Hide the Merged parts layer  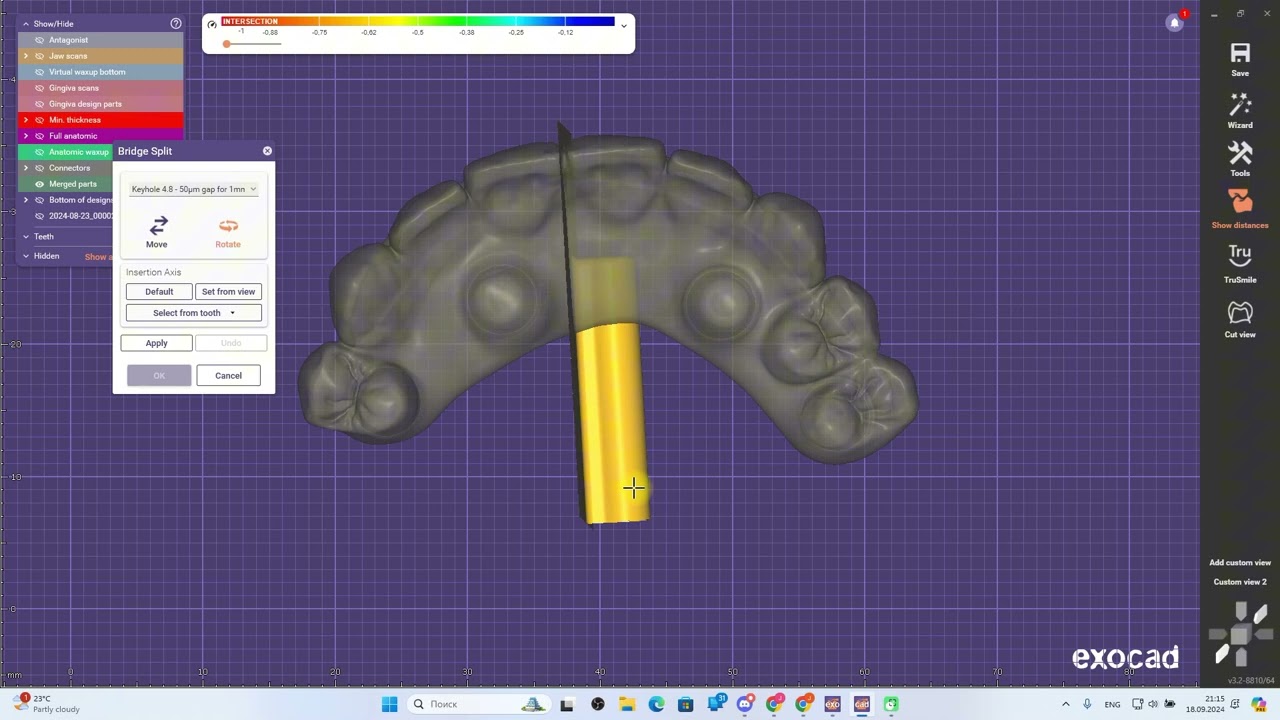39,184
